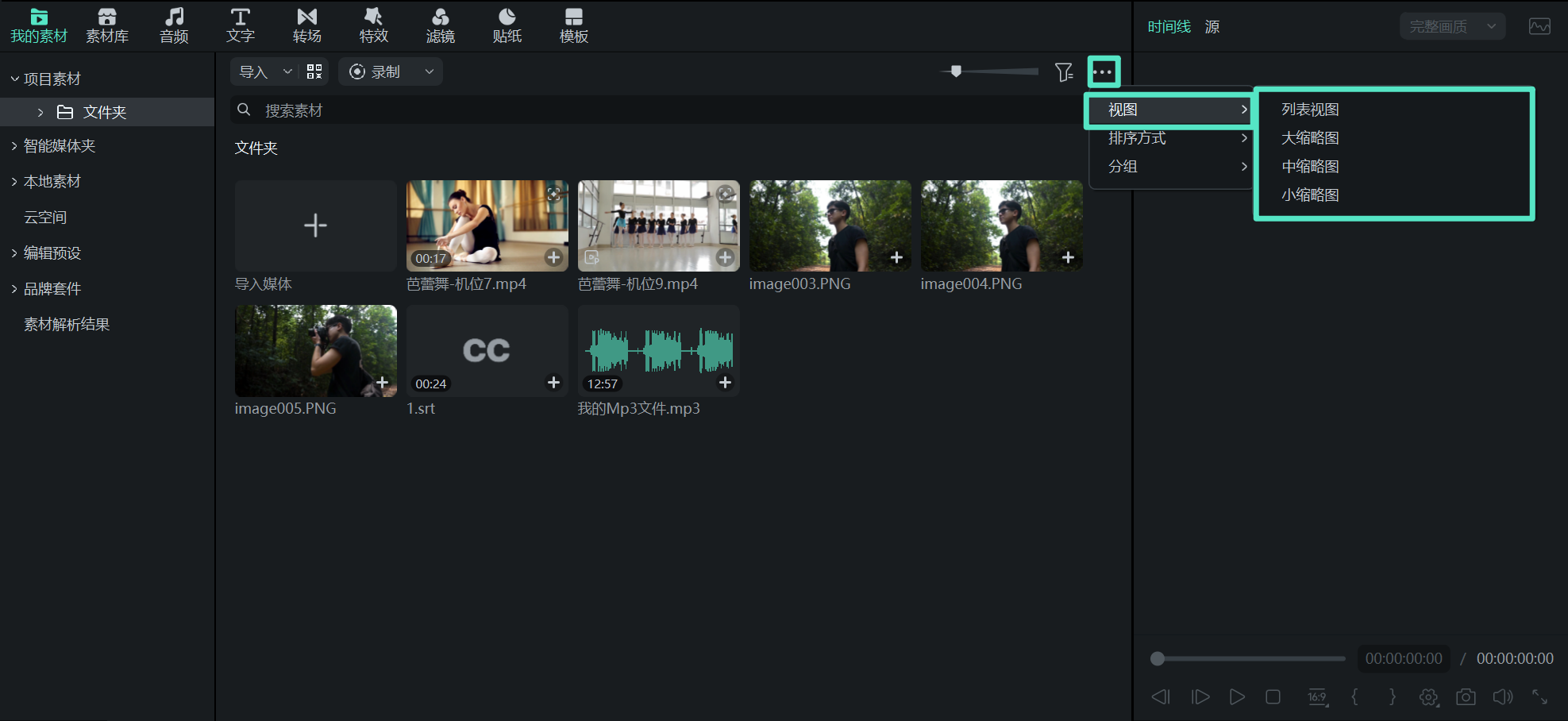Click the preview settings gear icon
Screen dimensions: 1568x721
(x=1429, y=697)
